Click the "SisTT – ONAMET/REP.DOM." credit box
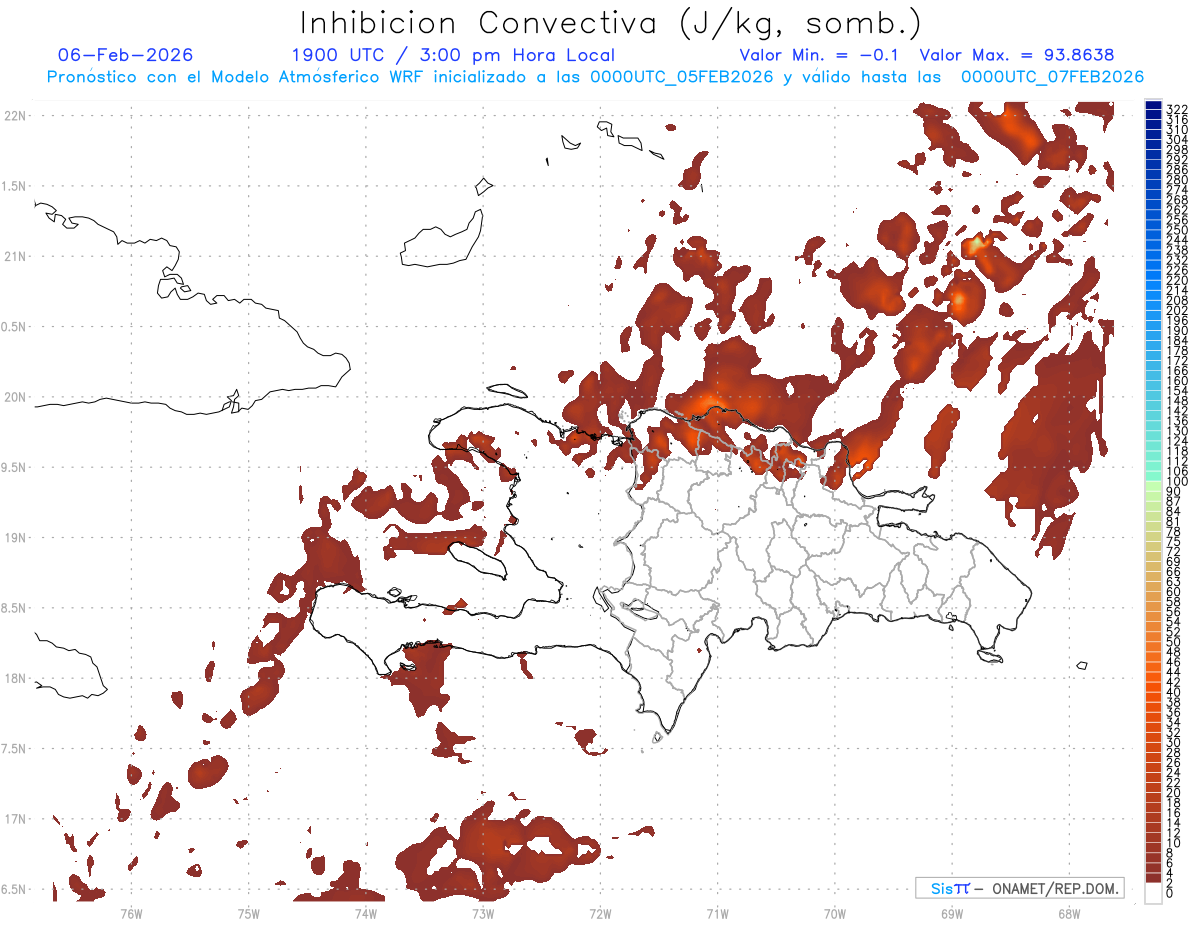Image resolution: width=1200 pixels, height=927 pixels. pyautogui.click(x=1019, y=888)
